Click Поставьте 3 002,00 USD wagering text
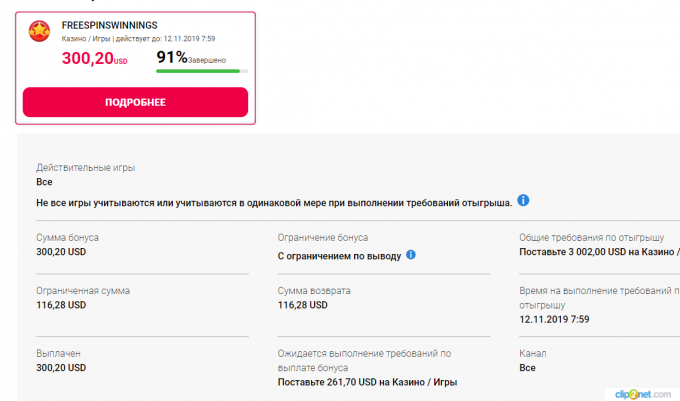 [x=599, y=252]
